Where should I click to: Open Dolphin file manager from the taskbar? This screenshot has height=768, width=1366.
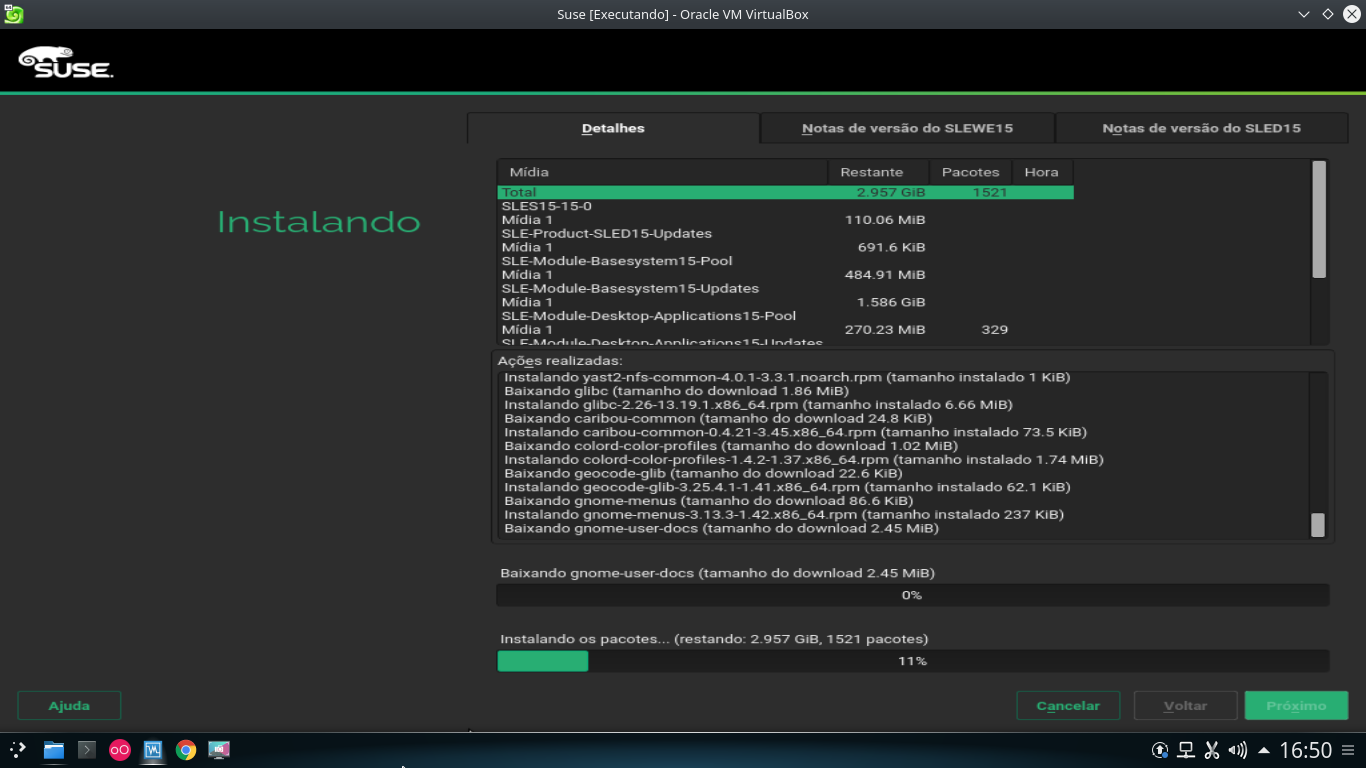click(52, 750)
